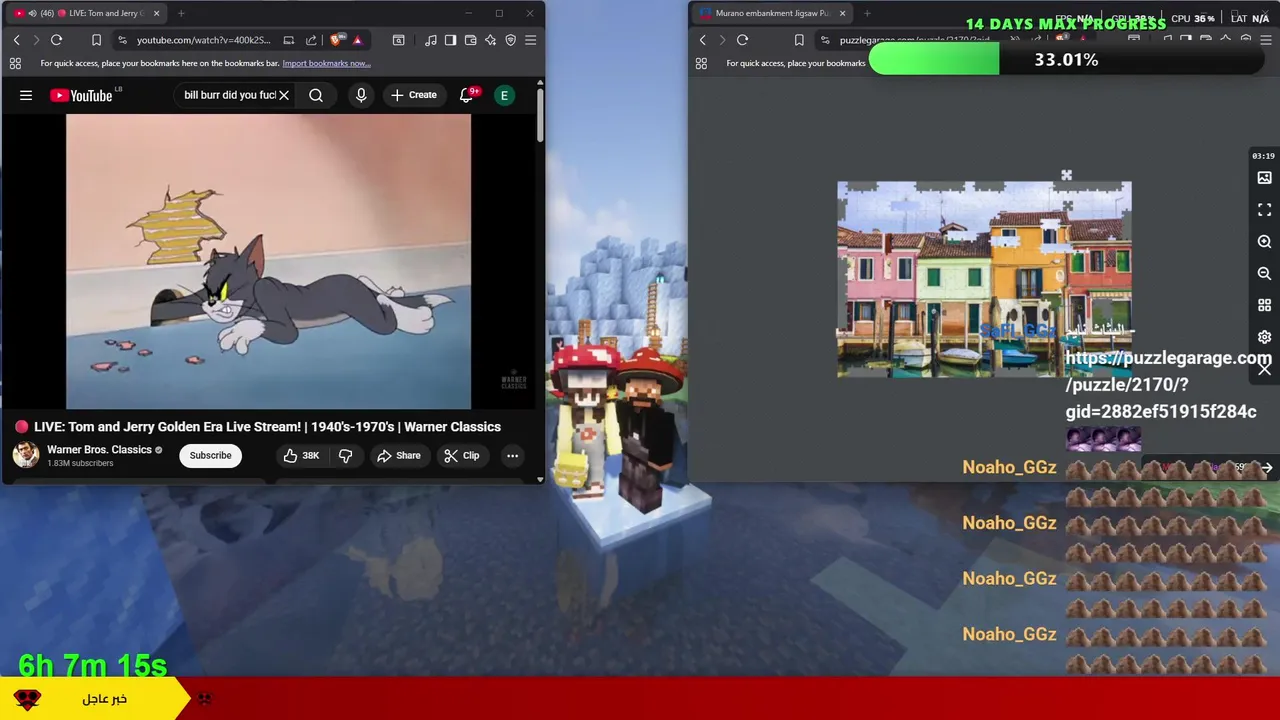Click the Create button on YouTube
This screenshot has height=720, width=1280.
coord(414,95)
